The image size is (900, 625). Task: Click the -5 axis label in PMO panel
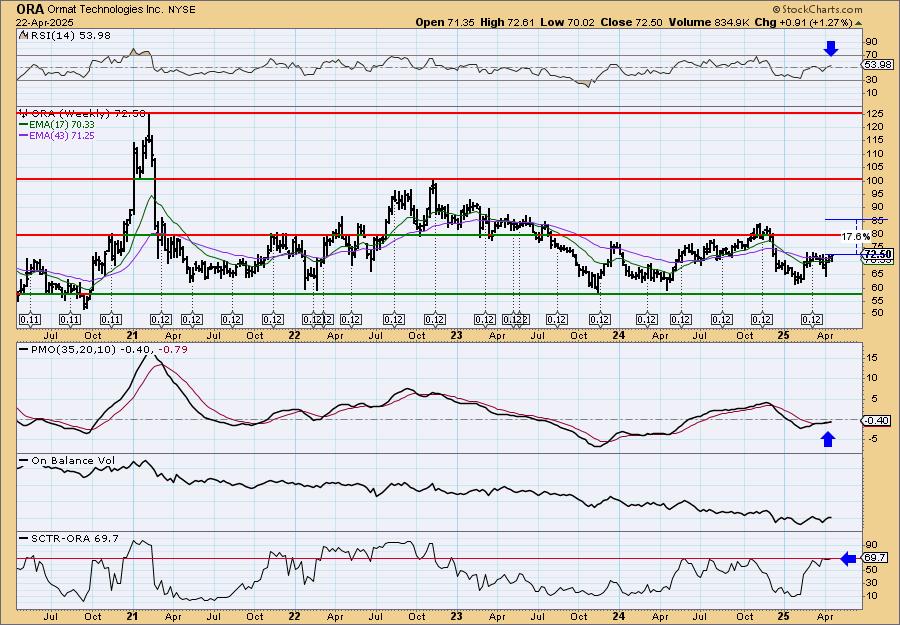871,439
